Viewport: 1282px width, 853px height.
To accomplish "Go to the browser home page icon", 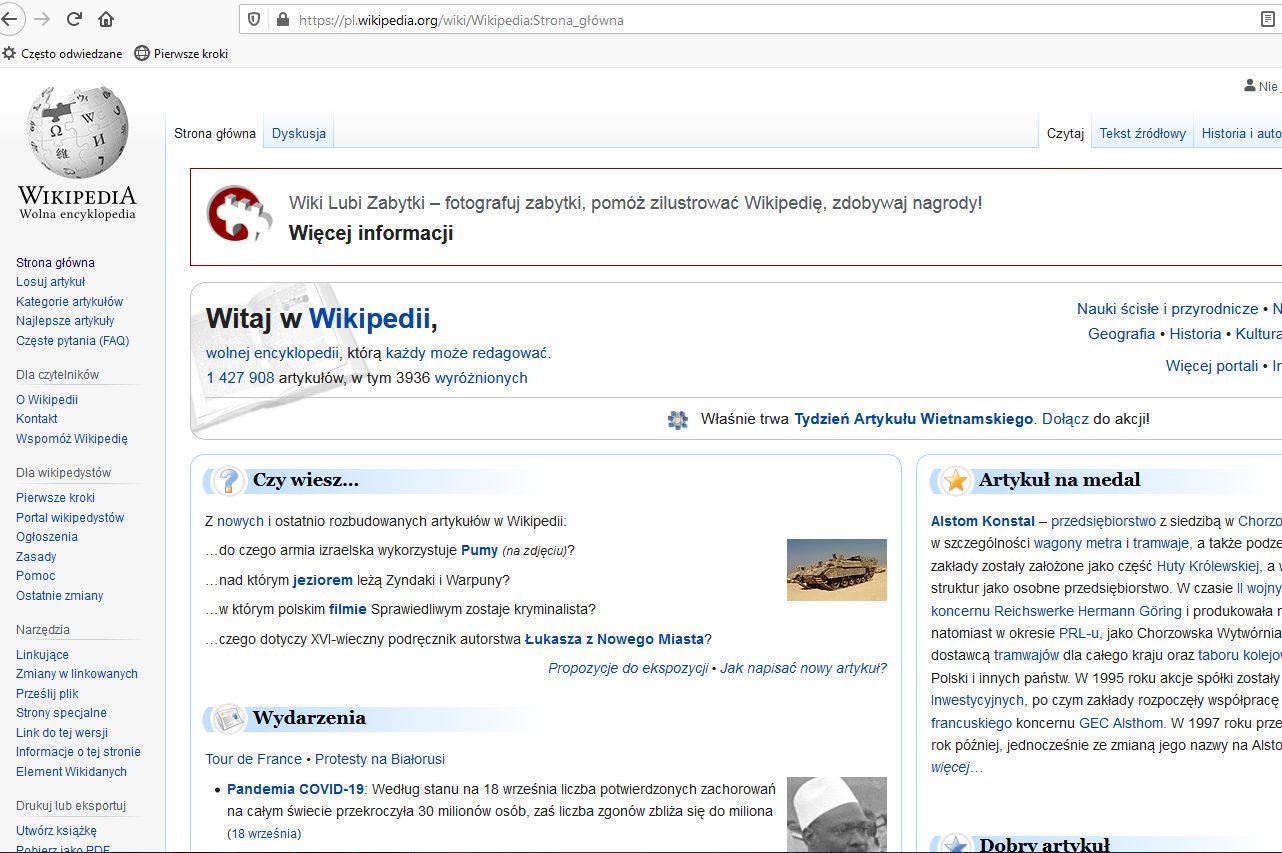I will 106,19.
